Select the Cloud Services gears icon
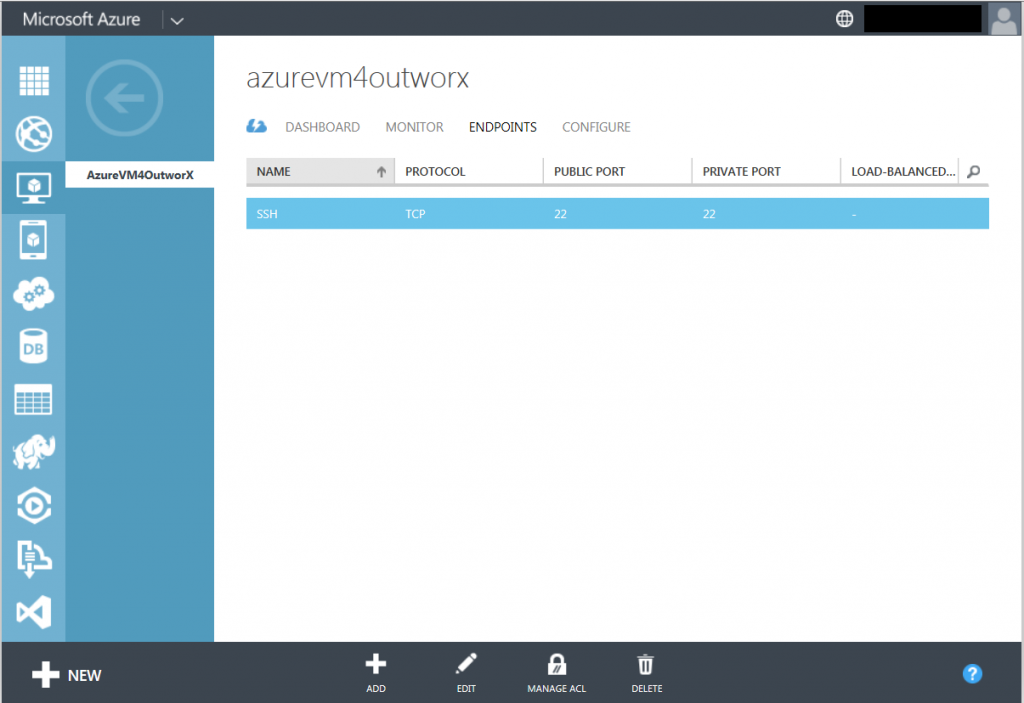Viewport: 1024px width, 703px height. [x=33, y=293]
